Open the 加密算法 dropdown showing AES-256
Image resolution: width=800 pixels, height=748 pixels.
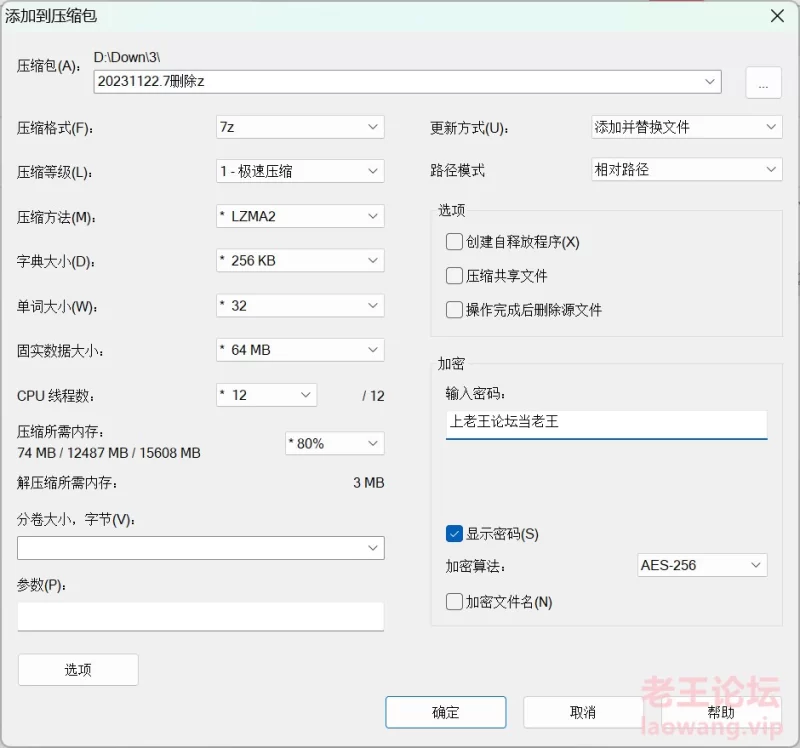(702, 565)
